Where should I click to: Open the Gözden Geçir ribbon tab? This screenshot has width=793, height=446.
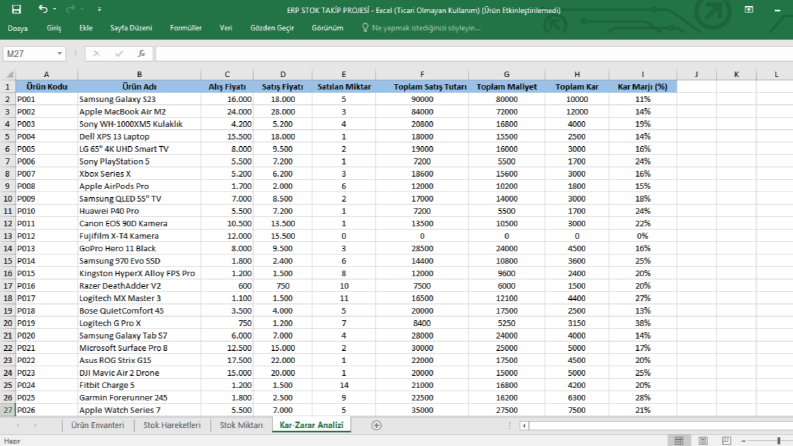pos(272,28)
